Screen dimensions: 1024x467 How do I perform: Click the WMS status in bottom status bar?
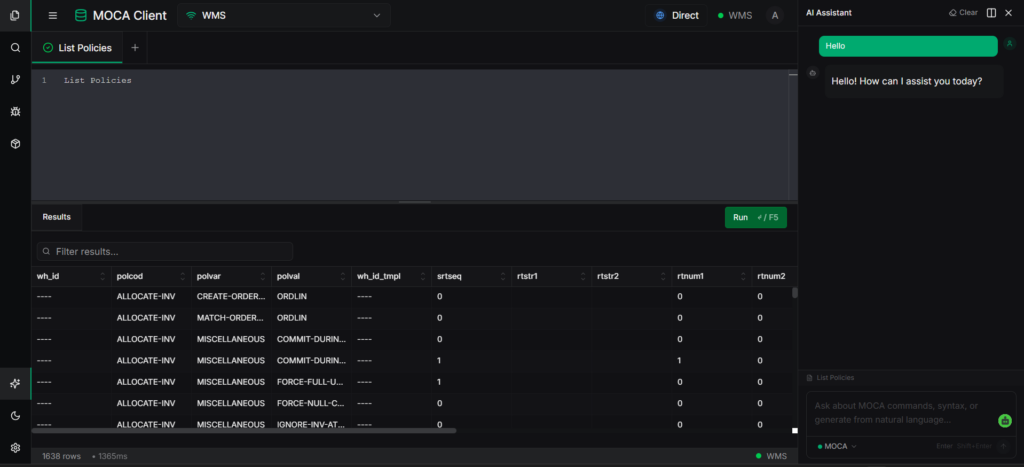click(x=771, y=456)
